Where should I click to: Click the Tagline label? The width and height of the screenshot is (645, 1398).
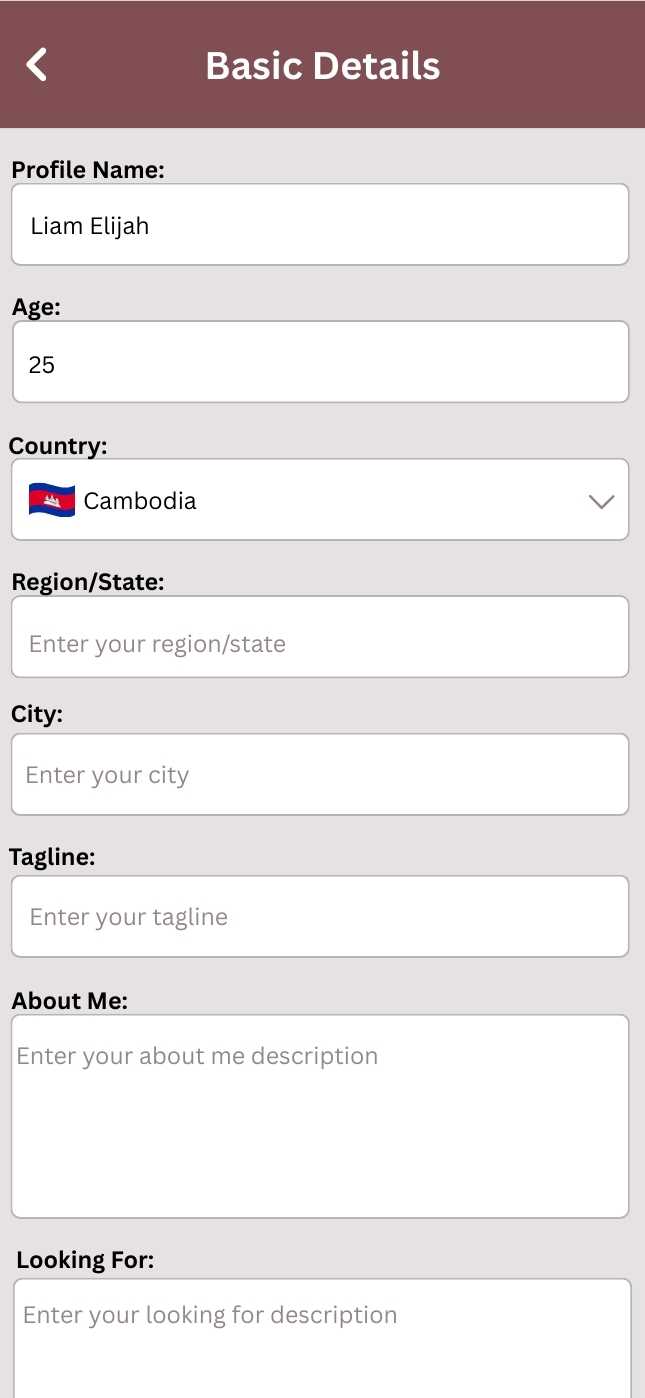[52, 857]
